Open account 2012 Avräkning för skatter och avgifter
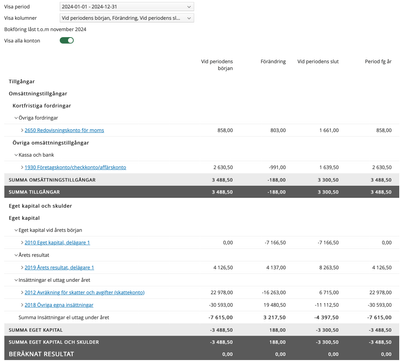The image size is (400, 362). tap(85, 293)
